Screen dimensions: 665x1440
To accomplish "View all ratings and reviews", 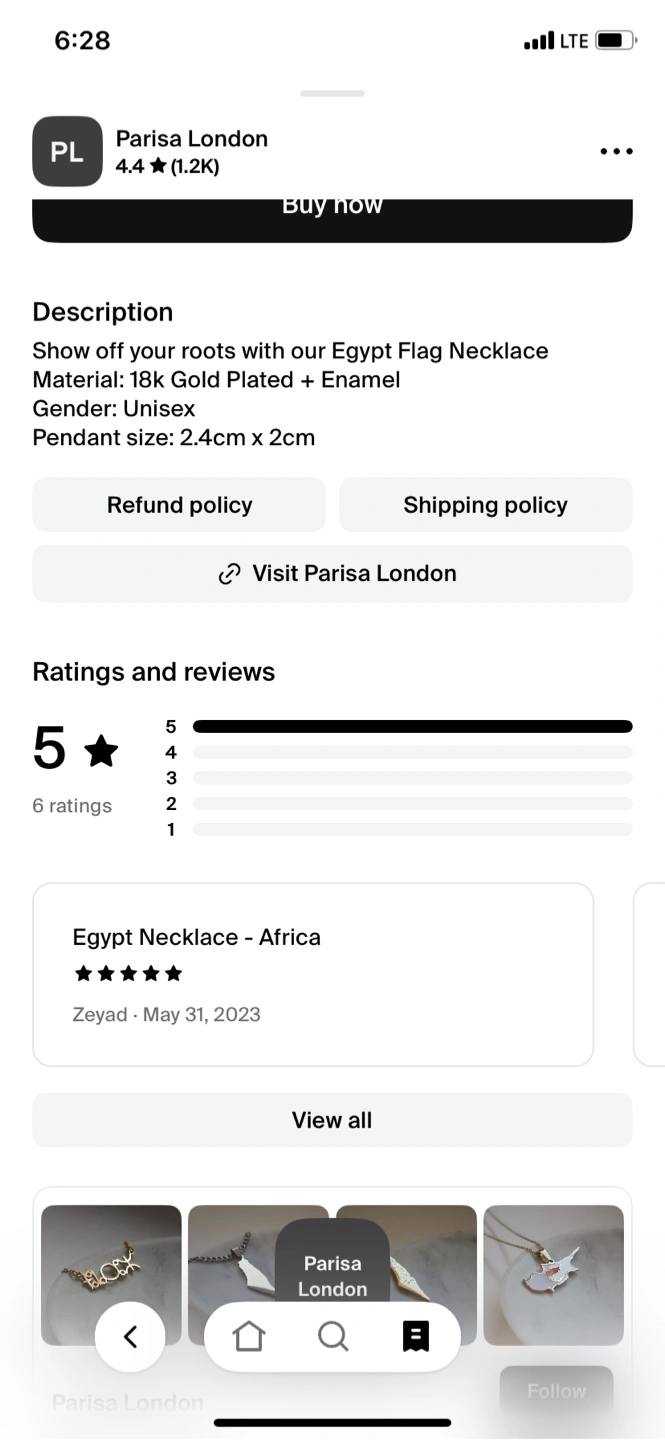I will [x=332, y=1120].
